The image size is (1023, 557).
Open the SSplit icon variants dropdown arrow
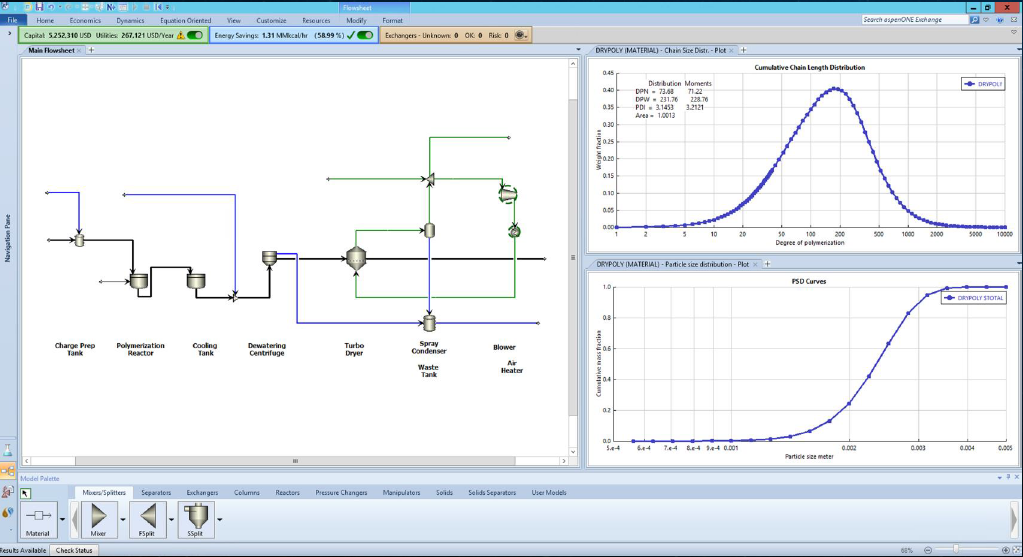(220, 519)
